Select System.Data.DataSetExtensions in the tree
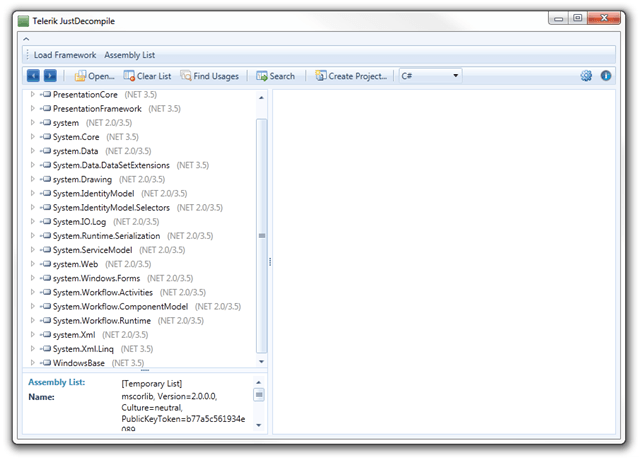640x460 pixels. pos(111,165)
